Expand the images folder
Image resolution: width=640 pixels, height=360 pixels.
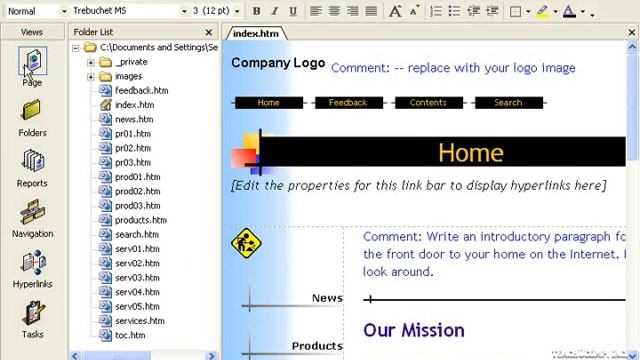(91, 77)
